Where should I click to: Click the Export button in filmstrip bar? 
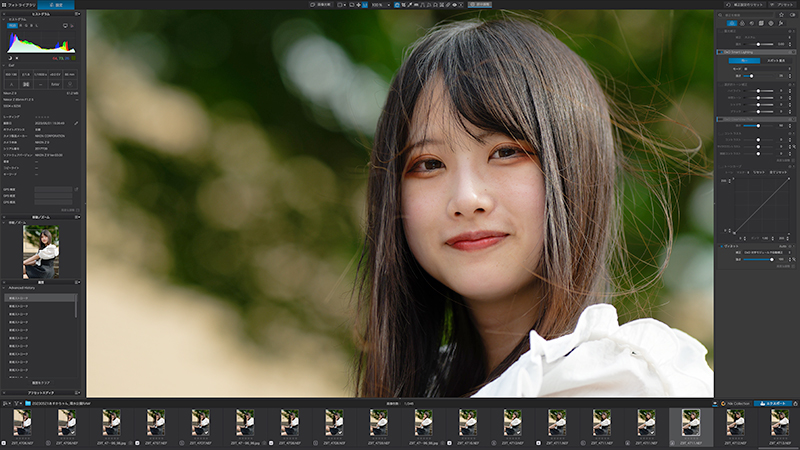tap(772, 404)
